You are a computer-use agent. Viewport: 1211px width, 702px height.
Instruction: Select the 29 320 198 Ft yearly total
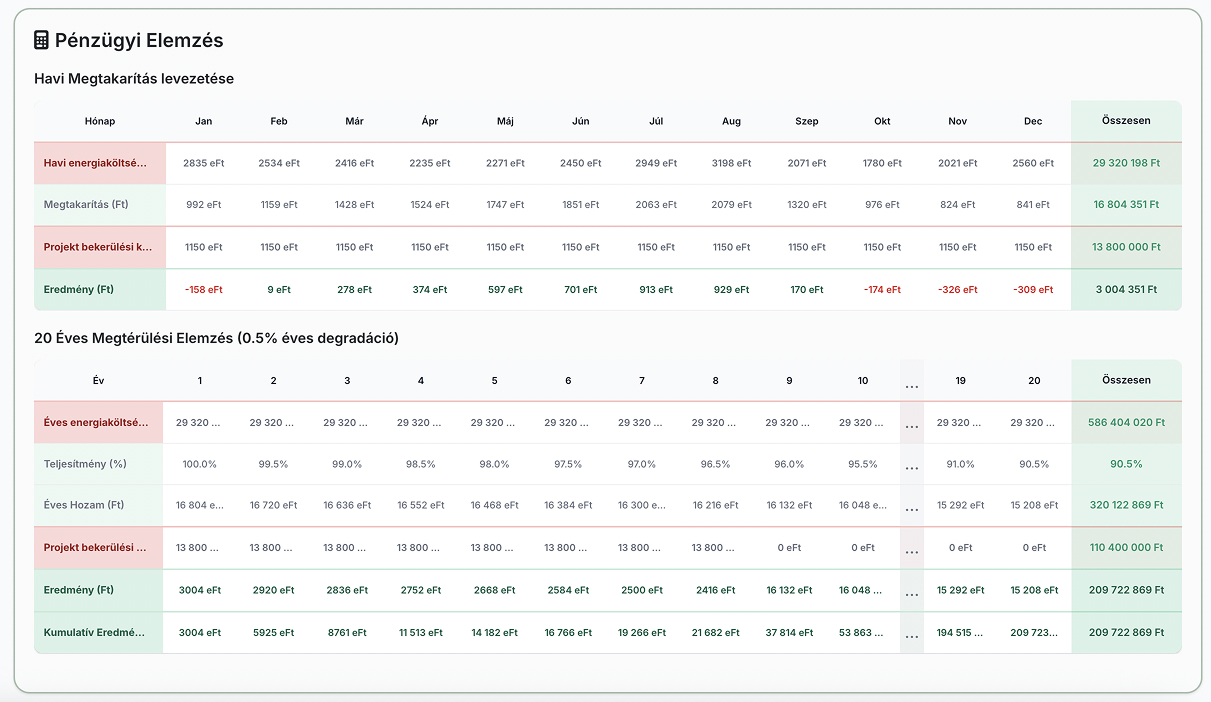click(x=1126, y=163)
